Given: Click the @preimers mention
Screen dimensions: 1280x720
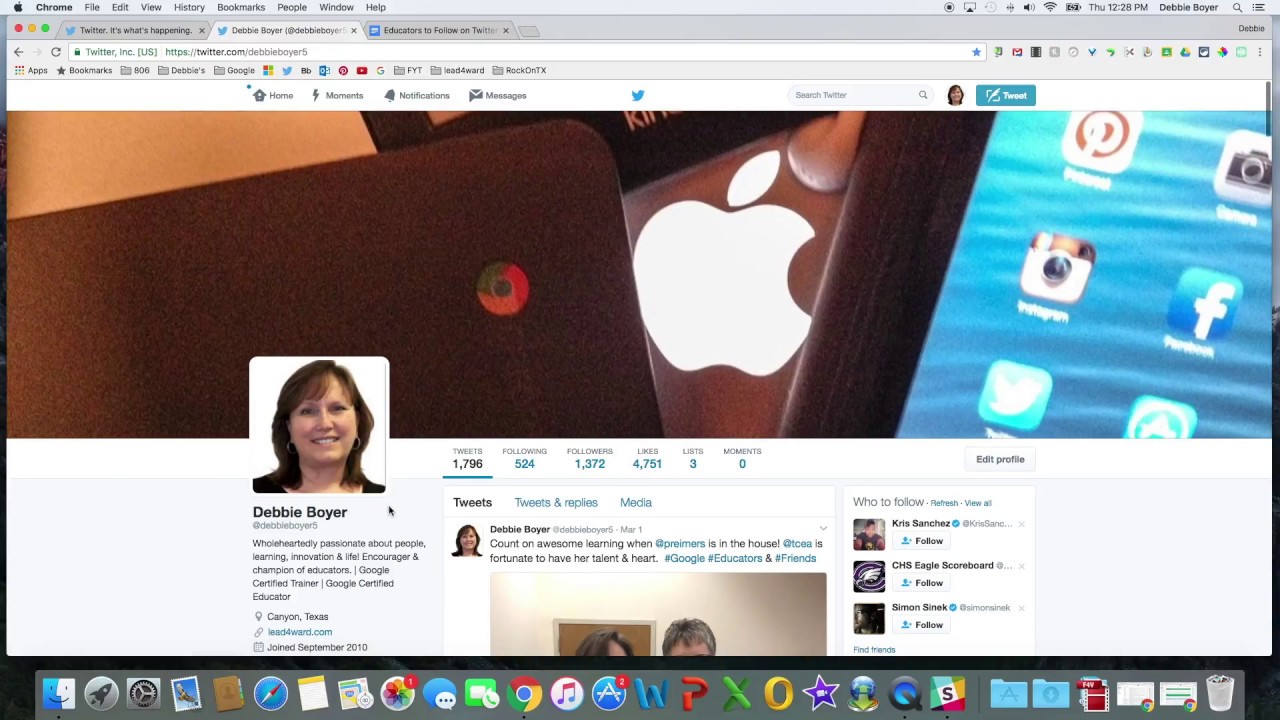Looking at the screenshot, I should coord(680,544).
